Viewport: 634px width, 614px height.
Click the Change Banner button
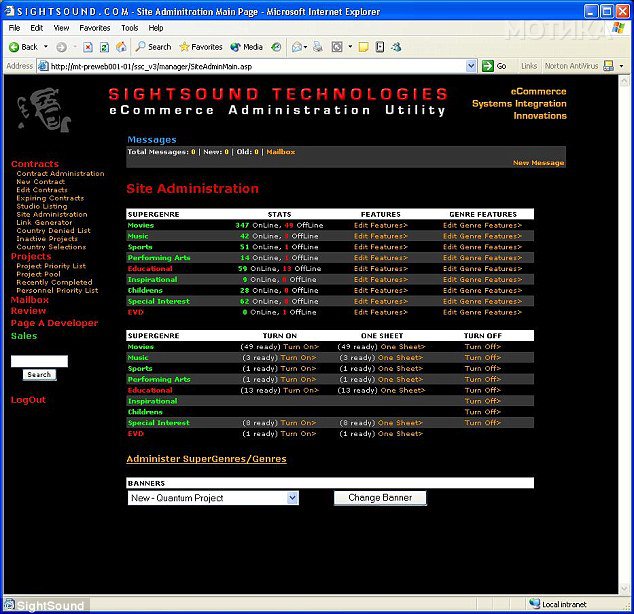pyautogui.click(x=380, y=498)
